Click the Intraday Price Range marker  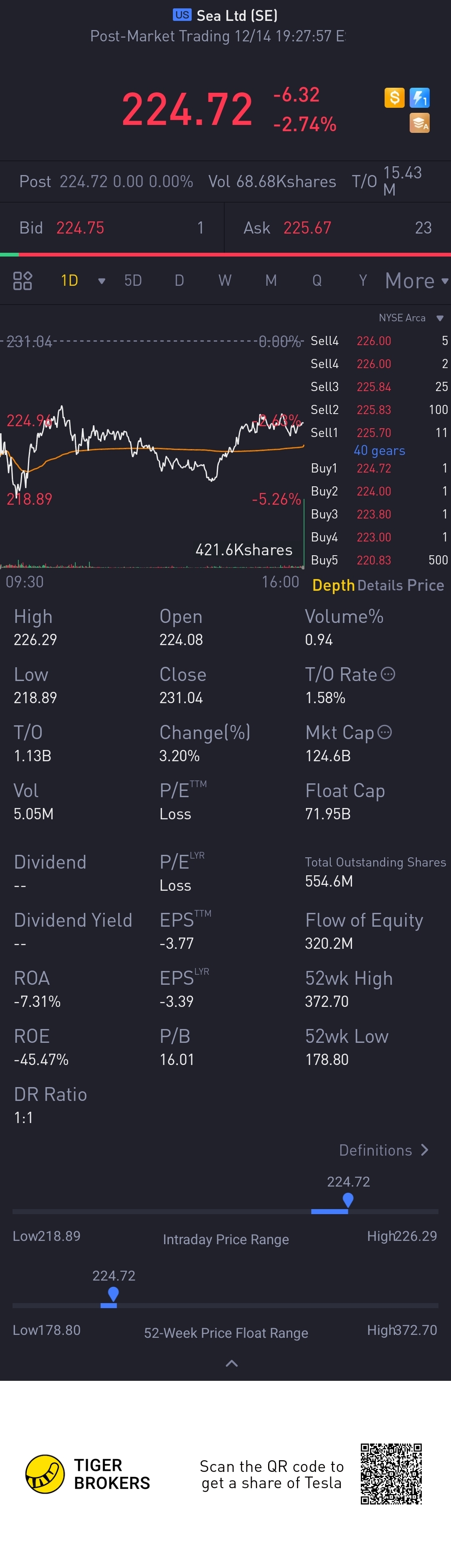pos(347,1200)
